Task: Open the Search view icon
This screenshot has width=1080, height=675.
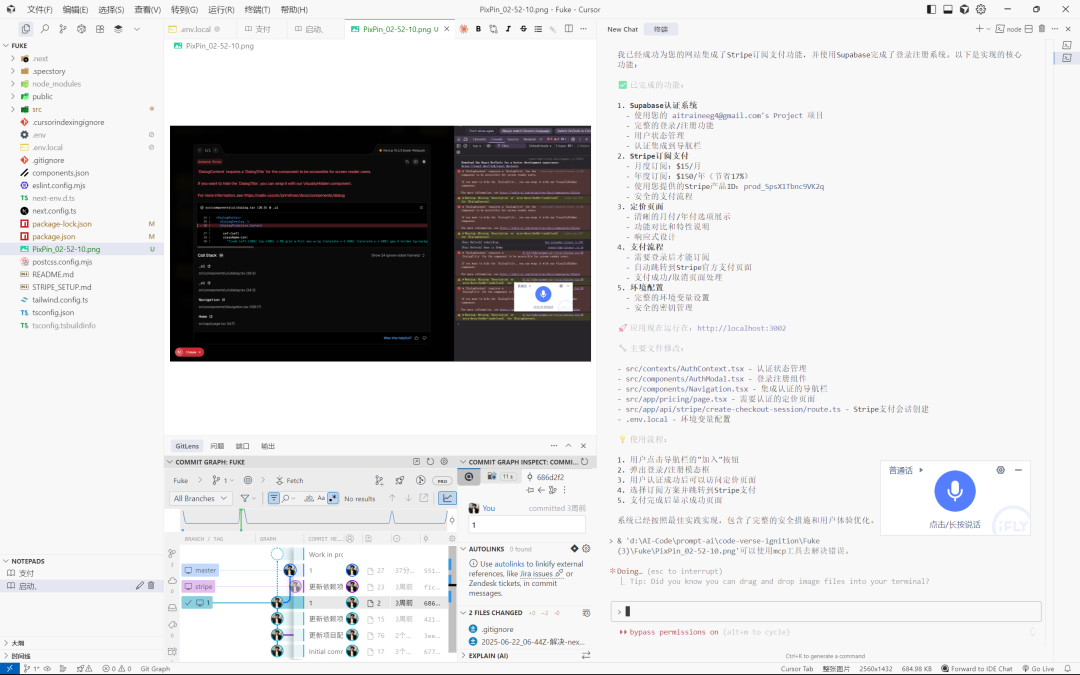Action: pos(45,29)
